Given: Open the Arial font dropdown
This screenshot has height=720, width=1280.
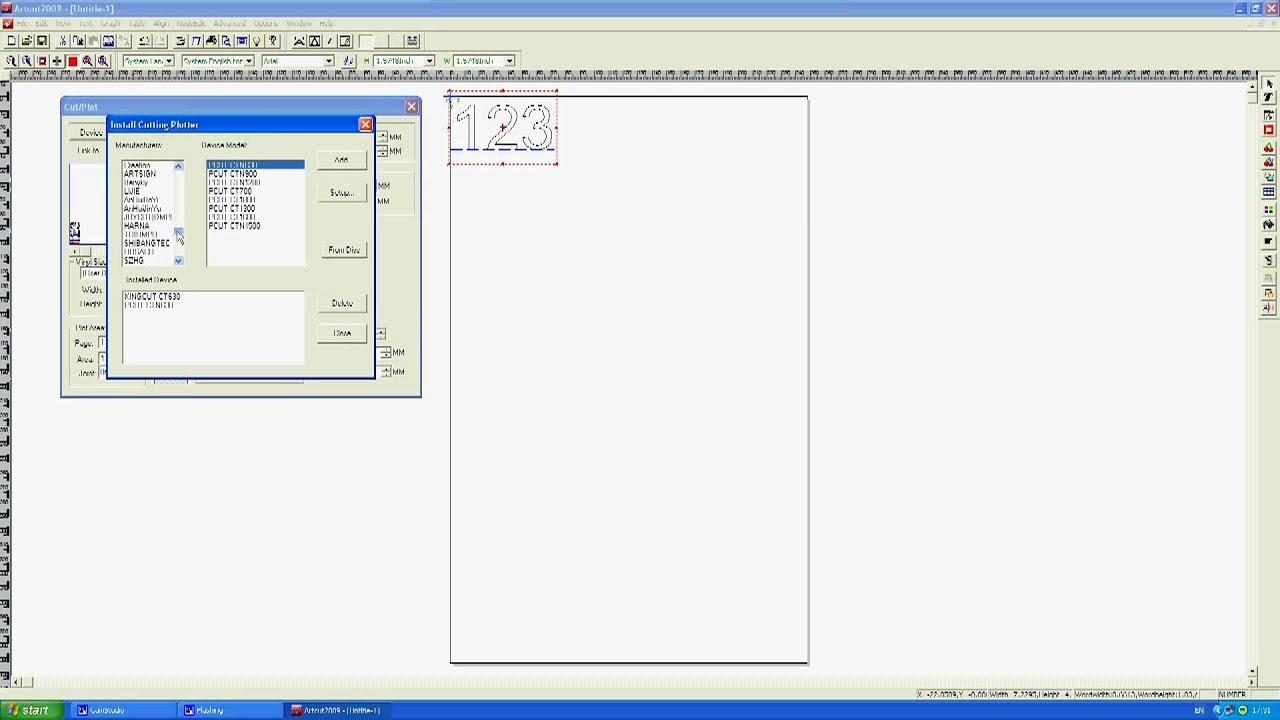Looking at the screenshot, I should [328, 61].
